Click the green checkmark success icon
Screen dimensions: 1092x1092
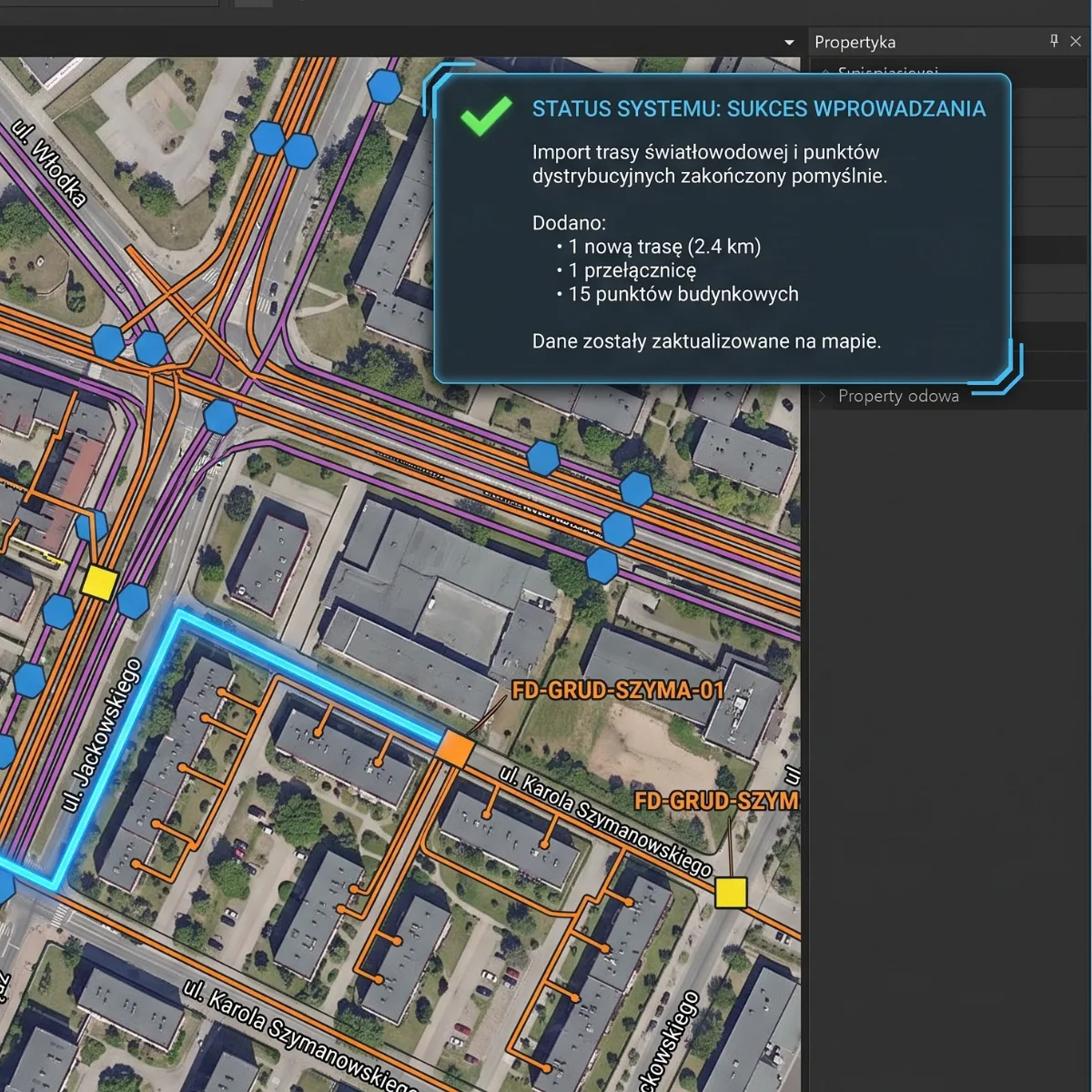click(x=486, y=116)
